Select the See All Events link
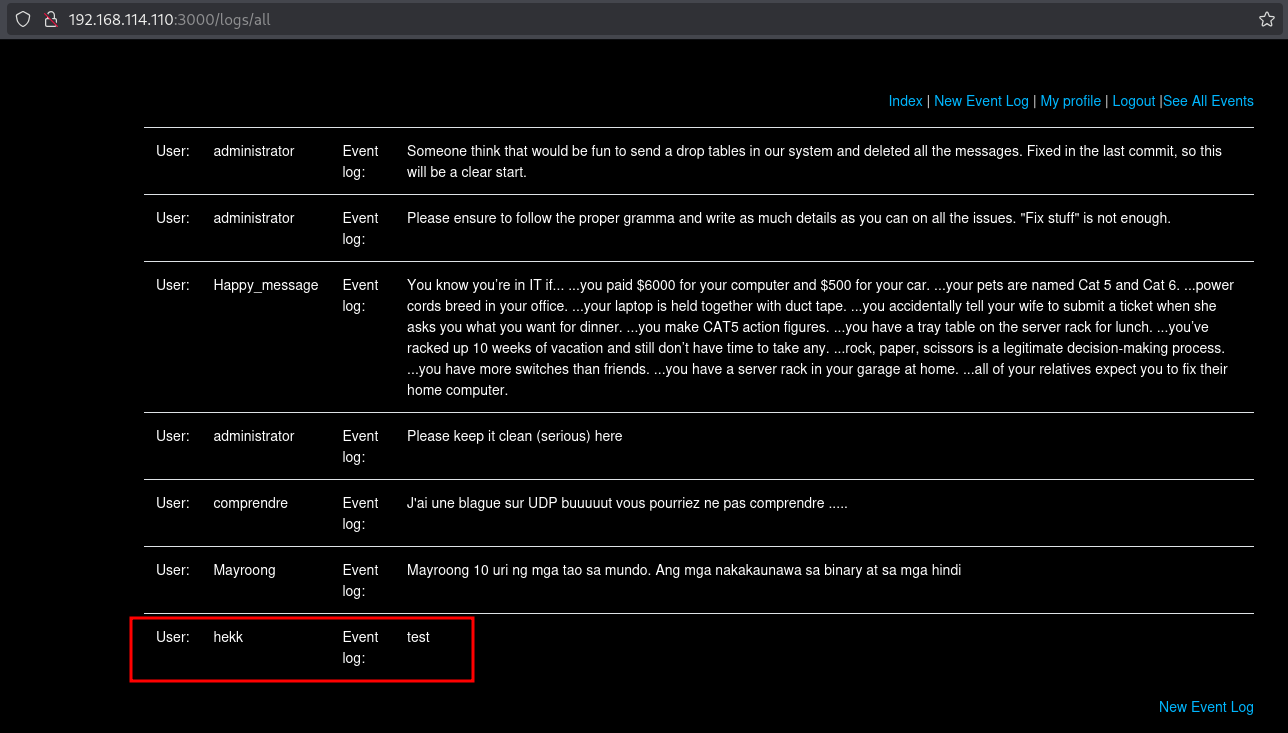The width and height of the screenshot is (1288, 733). [1208, 101]
